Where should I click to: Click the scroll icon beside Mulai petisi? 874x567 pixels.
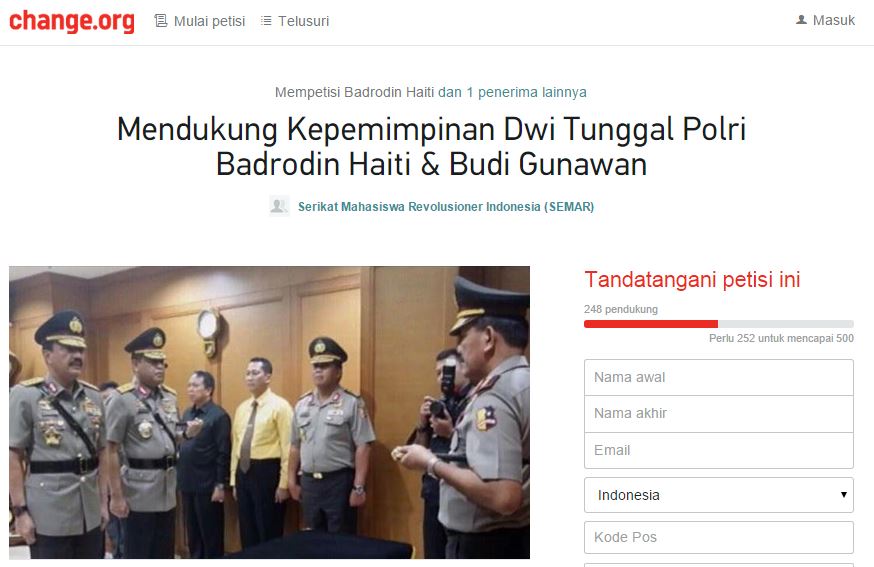(161, 21)
